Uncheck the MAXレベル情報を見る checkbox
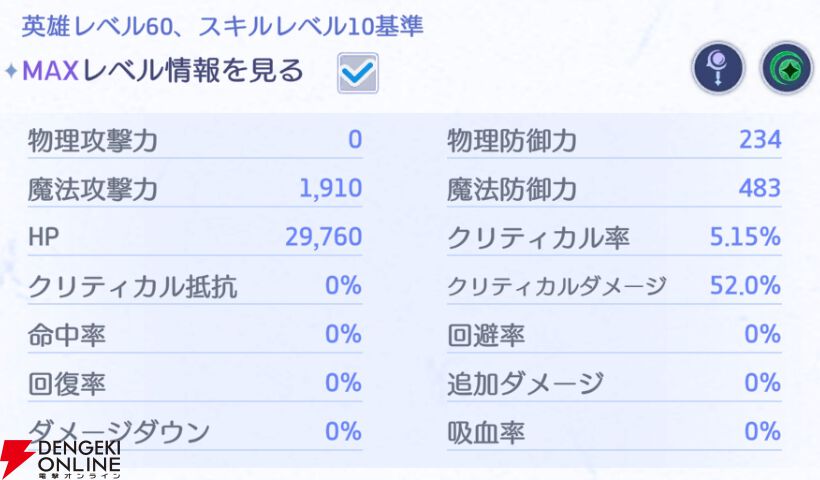Image resolution: width=820 pixels, height=480 pixels. [x=358, y=73]
